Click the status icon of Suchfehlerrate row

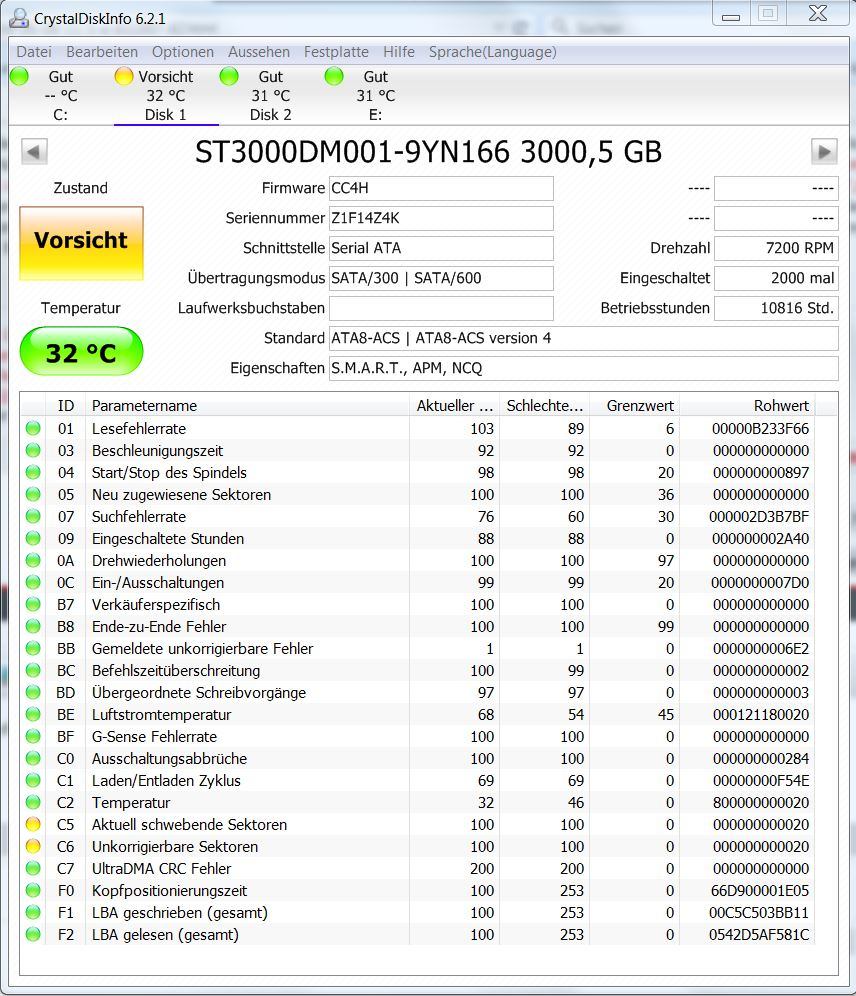coord(33,517)
